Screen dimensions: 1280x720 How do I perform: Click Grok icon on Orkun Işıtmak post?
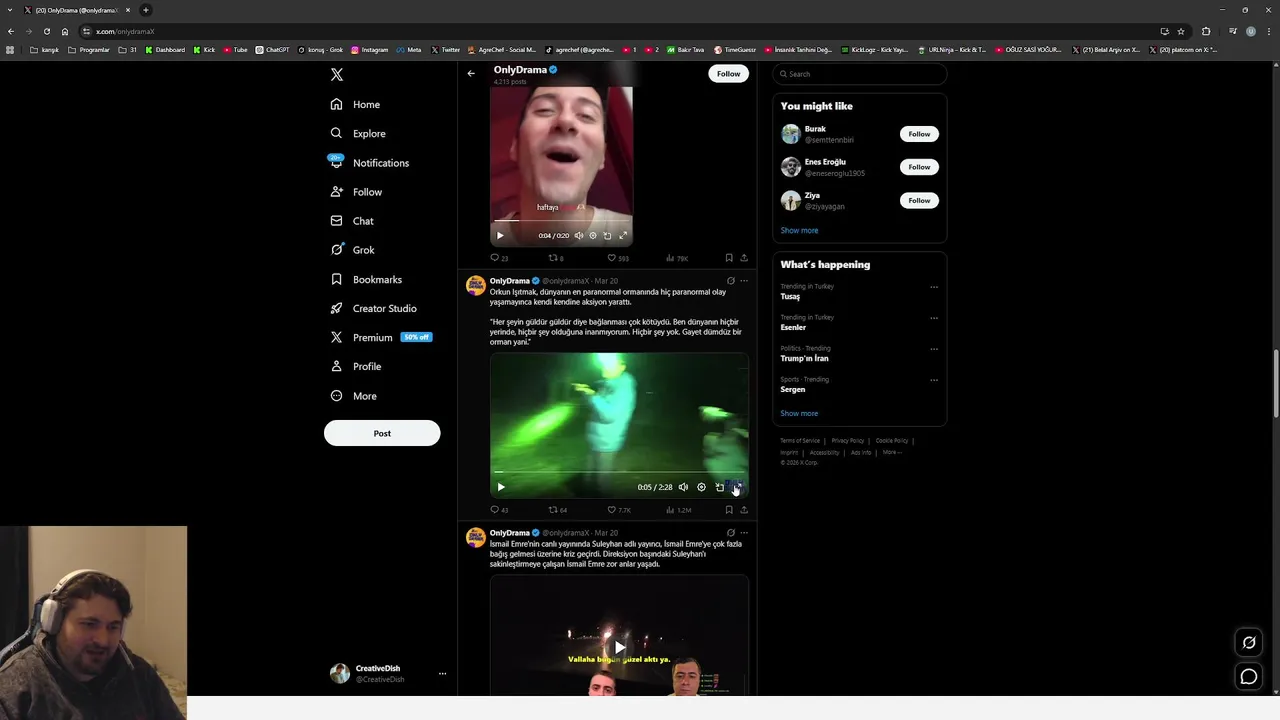point(730,281)
